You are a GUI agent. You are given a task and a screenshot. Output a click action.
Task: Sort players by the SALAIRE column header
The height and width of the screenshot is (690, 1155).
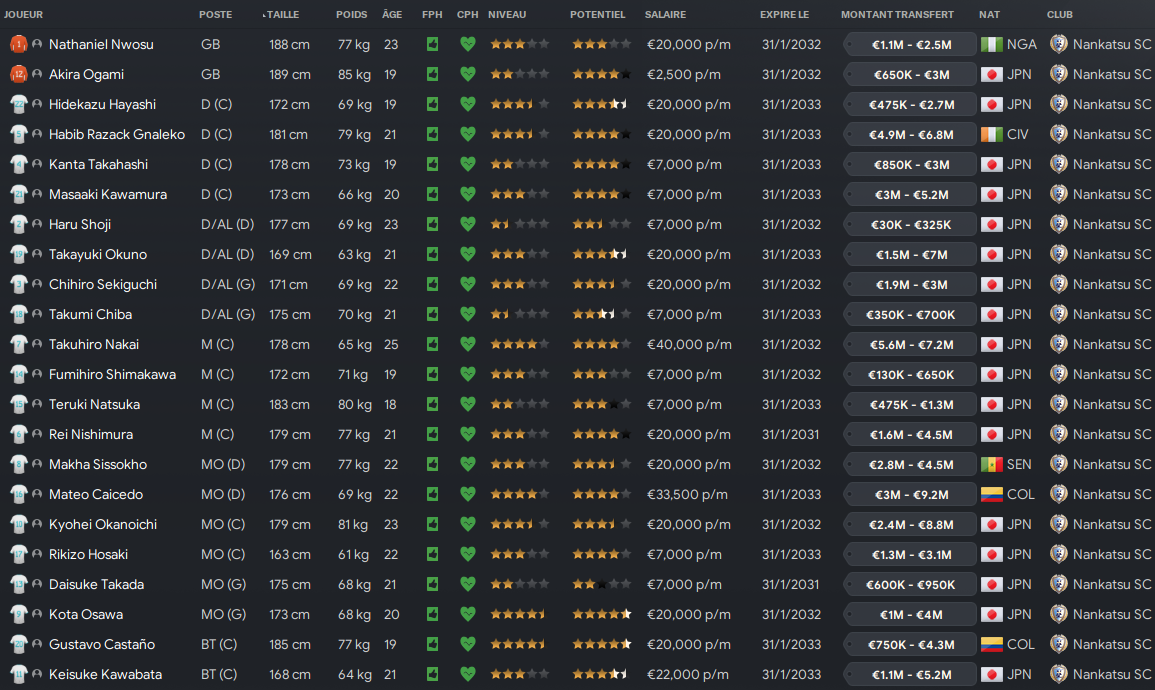point(665,15)
